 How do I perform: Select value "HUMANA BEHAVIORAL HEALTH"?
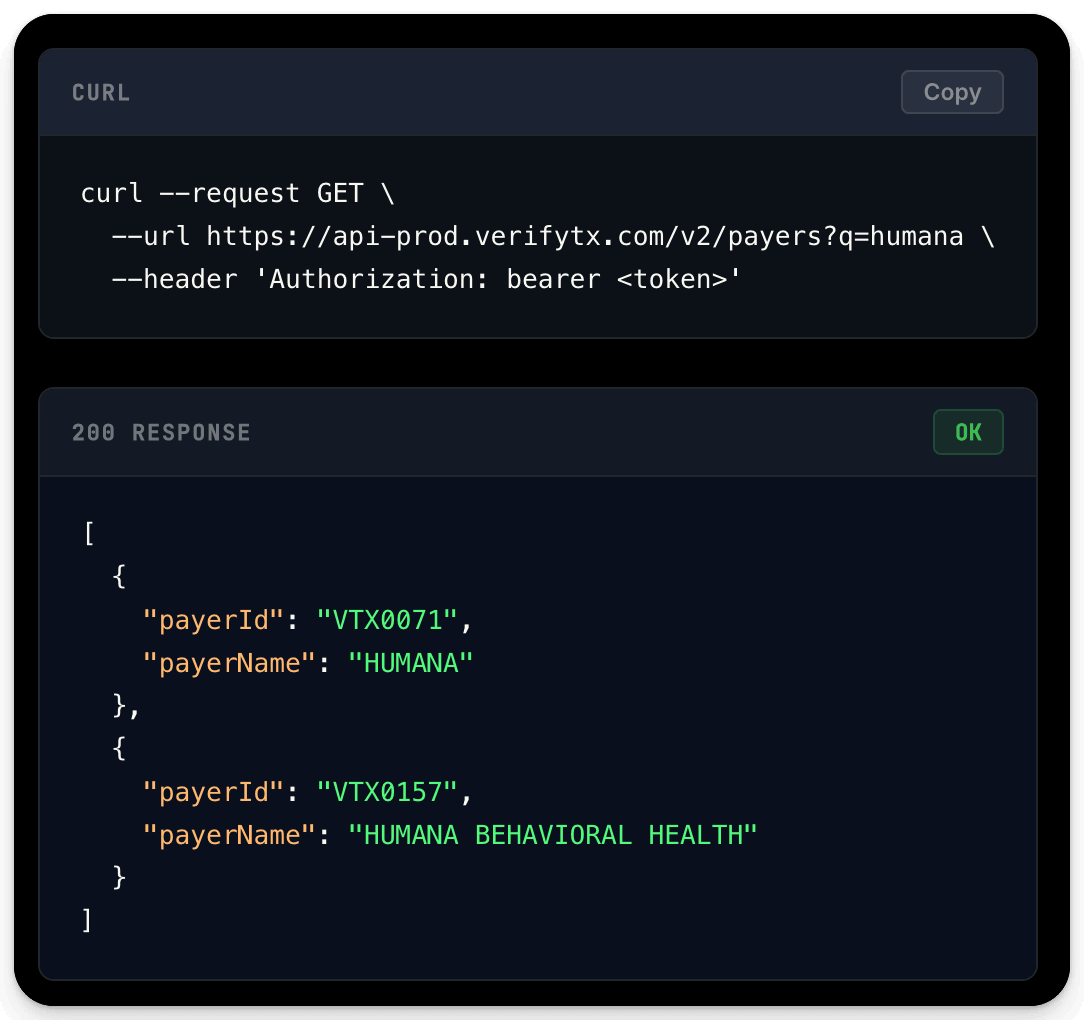point(553,835)
